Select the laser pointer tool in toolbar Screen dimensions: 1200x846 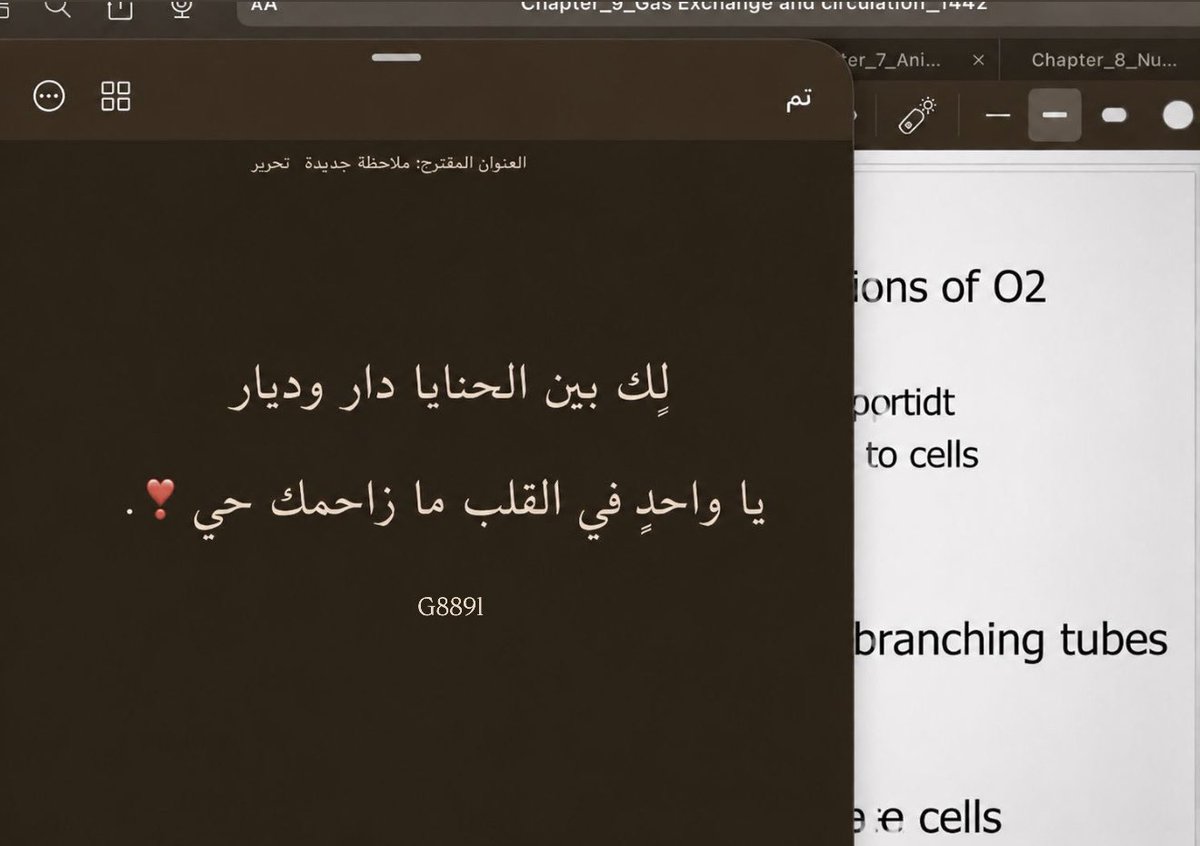(x=916, y=115)
